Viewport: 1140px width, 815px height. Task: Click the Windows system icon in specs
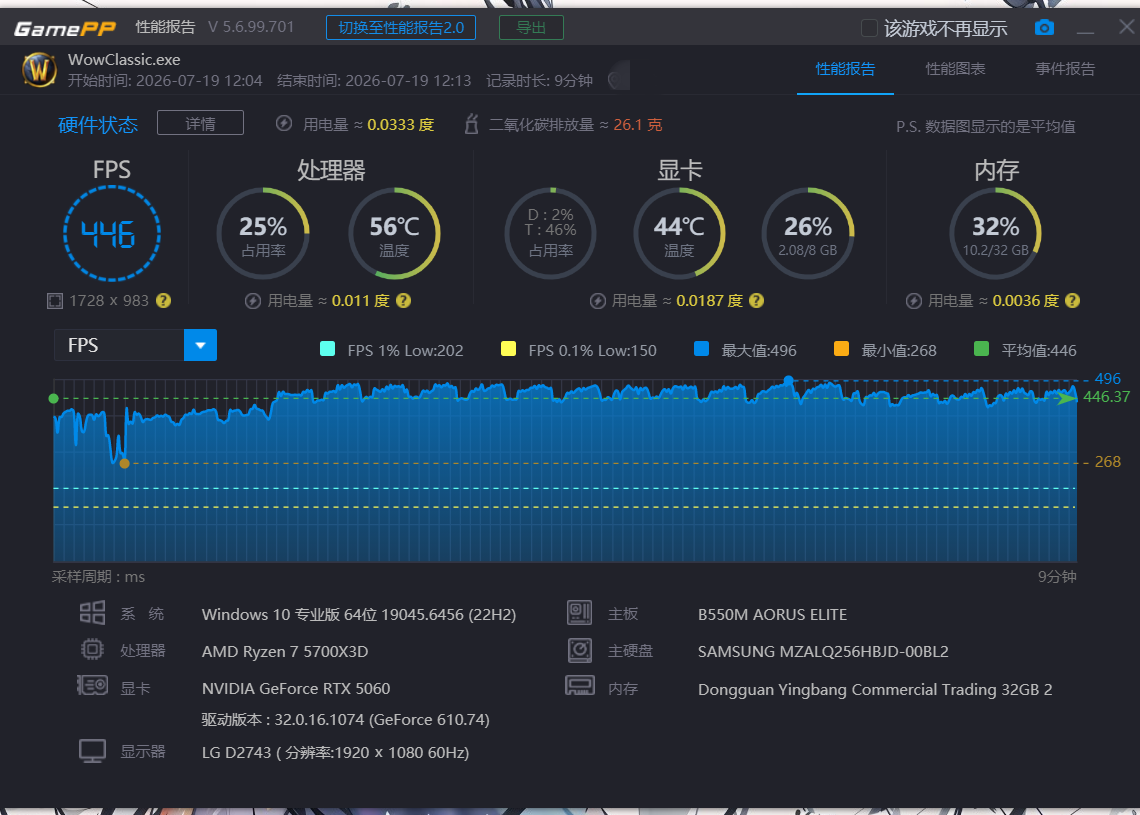pyautogui.click(x=92, y=613)
